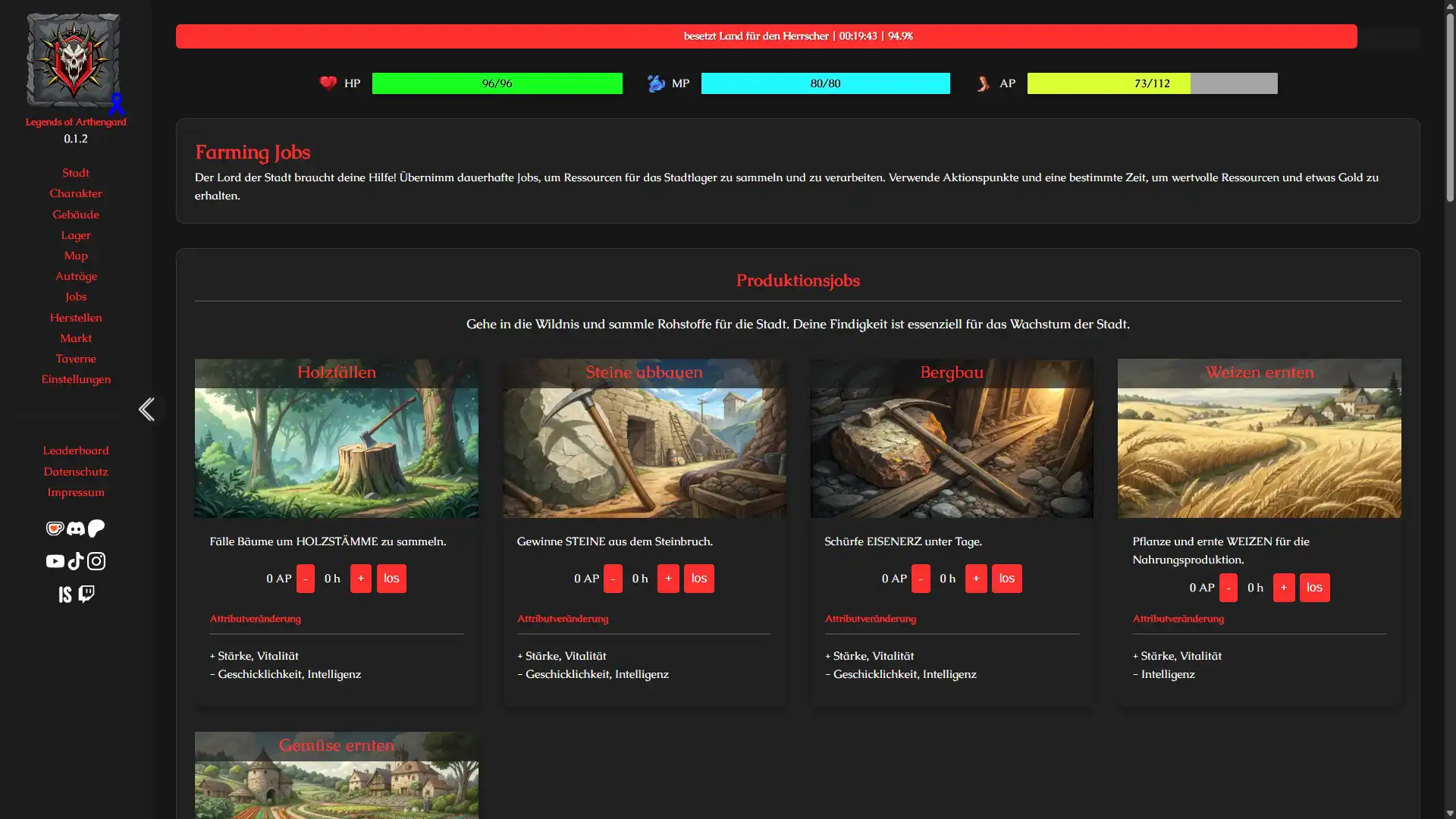Increase hours for Steine abbauen with plus
1456x819 pixels.
click(x=668, y=578)
